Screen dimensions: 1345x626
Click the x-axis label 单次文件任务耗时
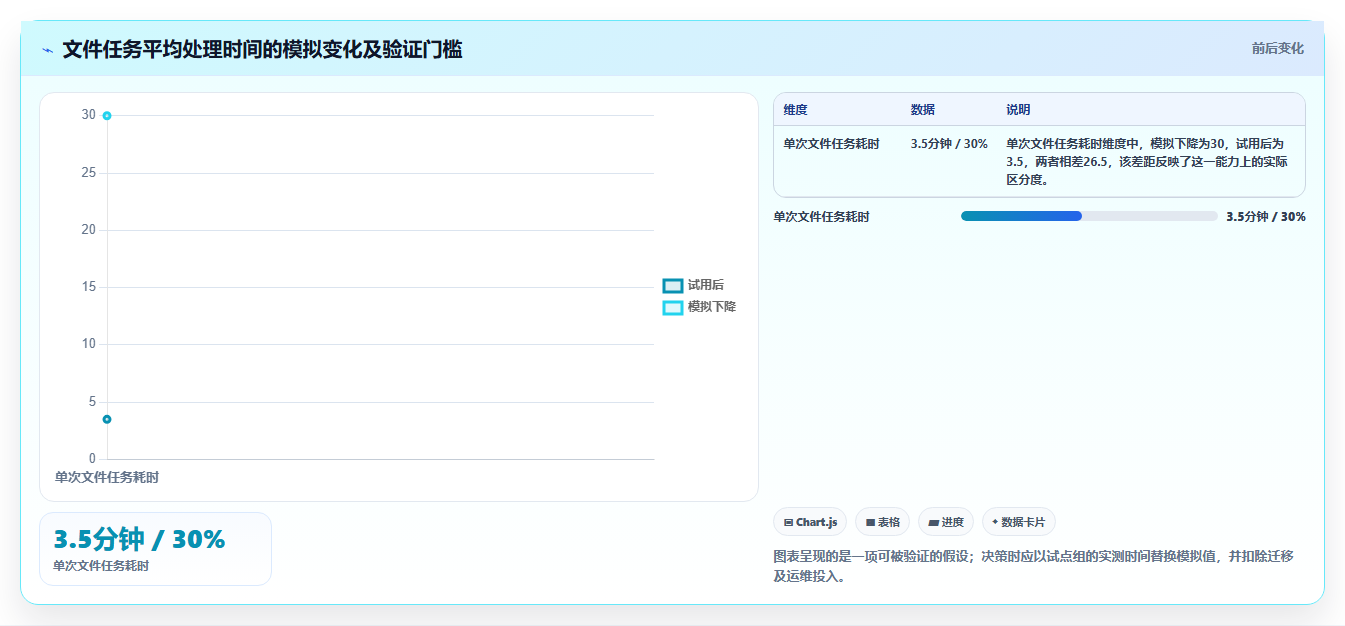(x=107, y=478)
